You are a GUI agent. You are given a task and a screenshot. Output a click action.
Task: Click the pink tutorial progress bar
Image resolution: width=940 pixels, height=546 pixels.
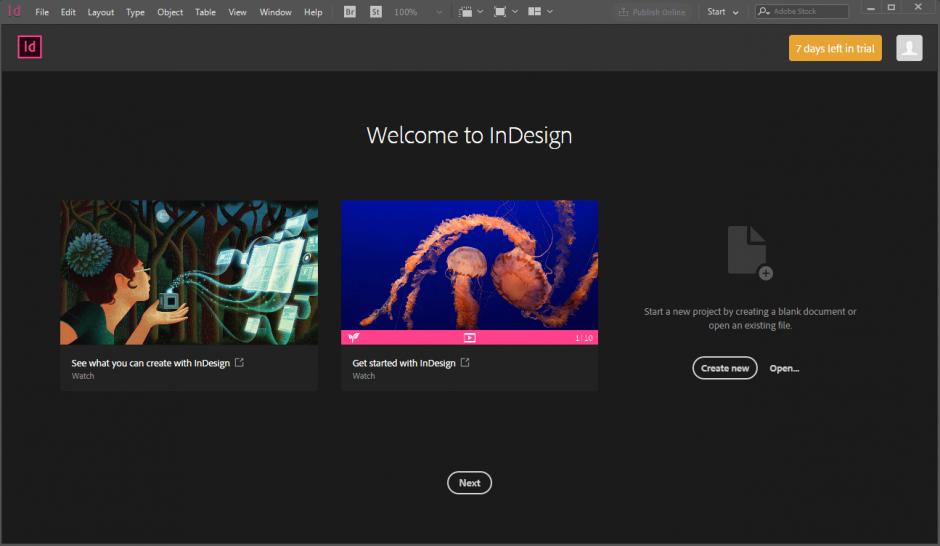click(x=469, y=337)
